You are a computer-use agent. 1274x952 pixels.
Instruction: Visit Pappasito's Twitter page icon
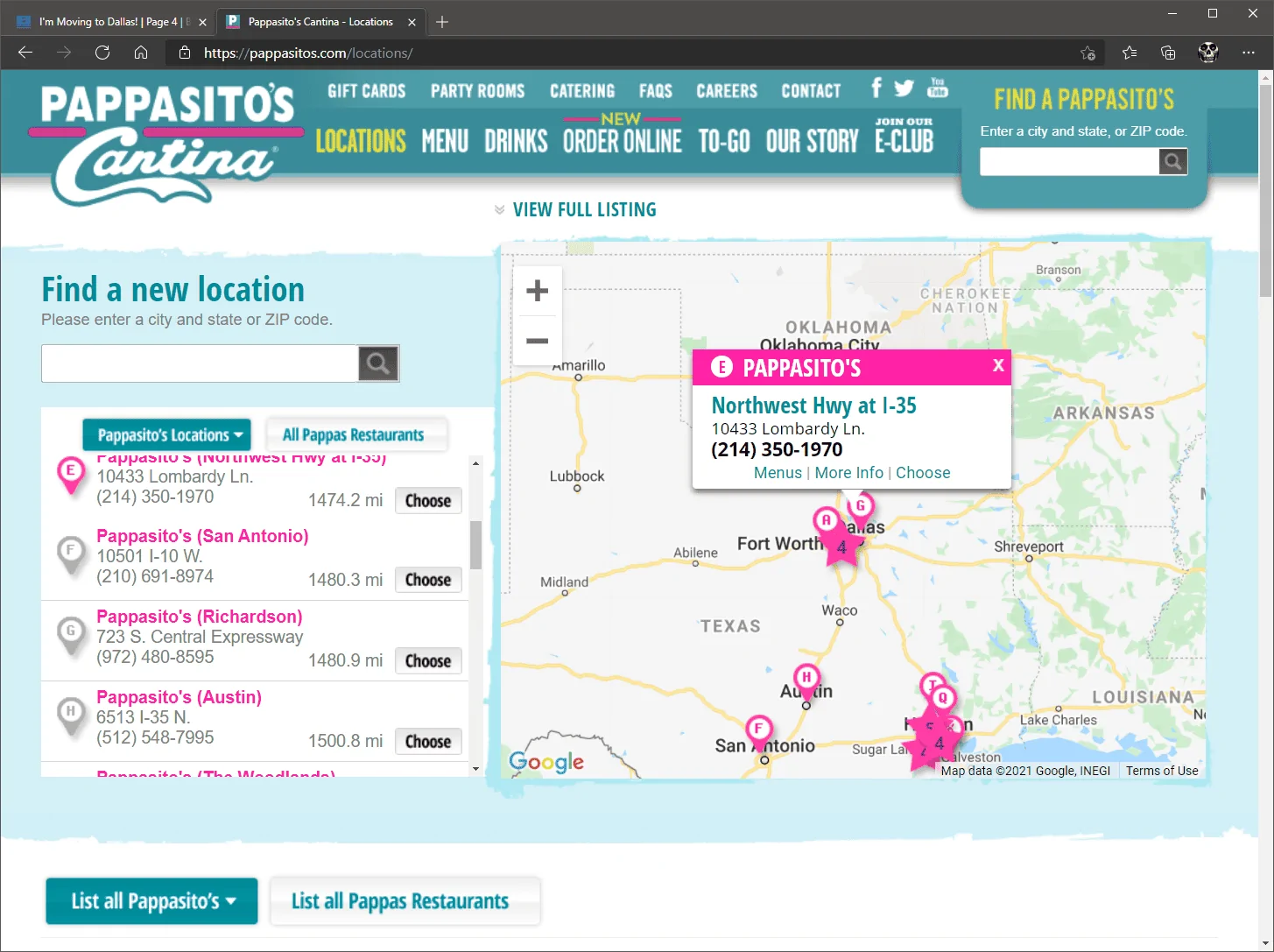904,88
